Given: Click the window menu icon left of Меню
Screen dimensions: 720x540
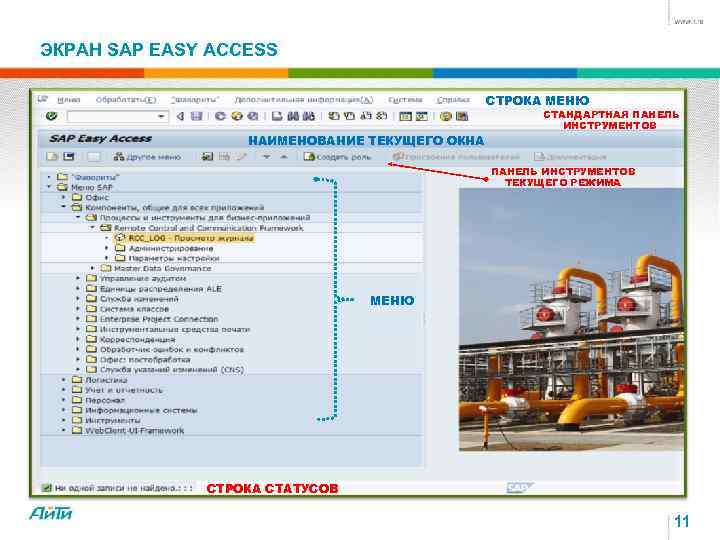Looking at the screenshot, I should [x=43, y=99].
